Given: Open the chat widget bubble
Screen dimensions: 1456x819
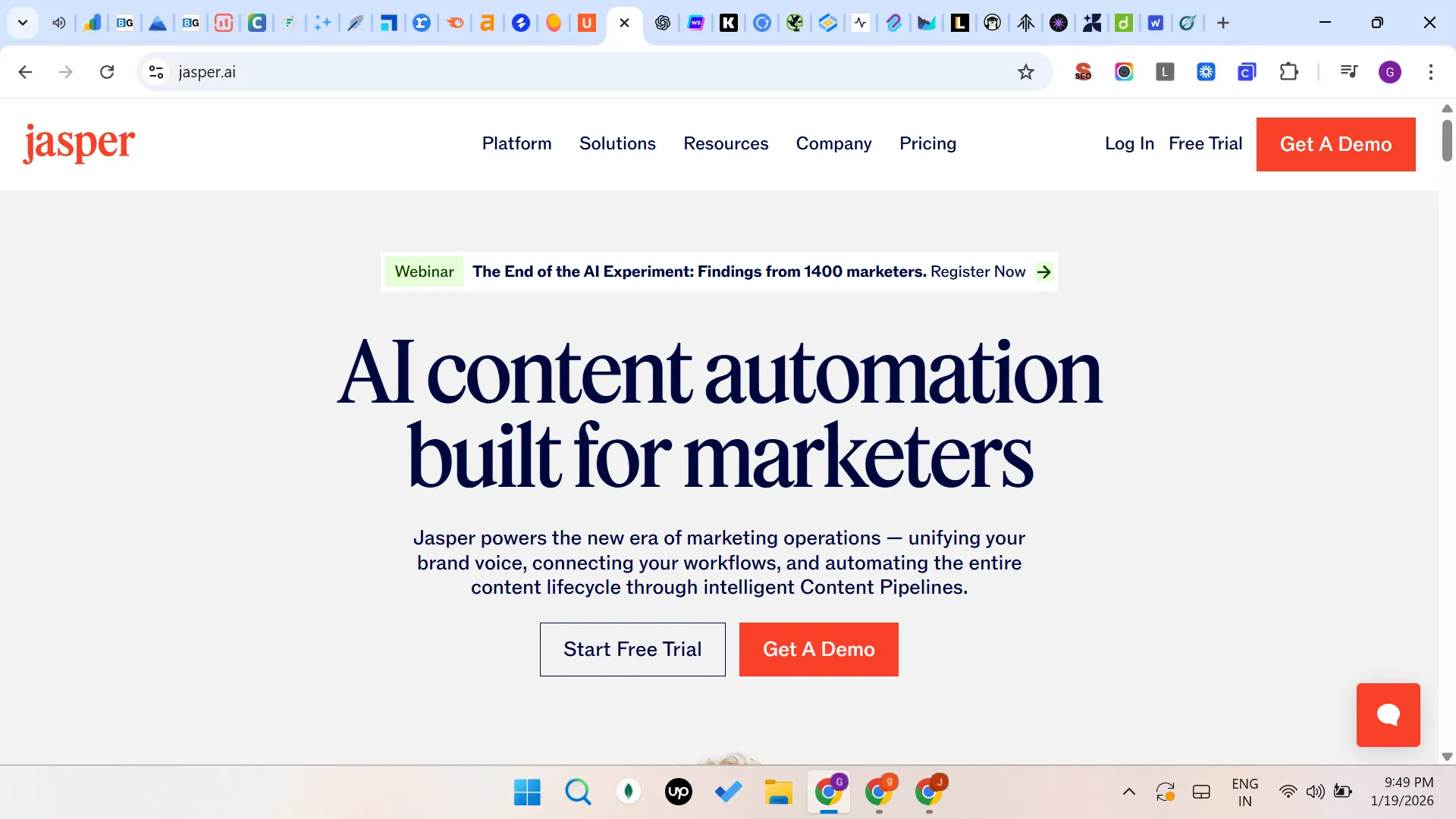Looking at the screenshot, I should click(1387, 714).
